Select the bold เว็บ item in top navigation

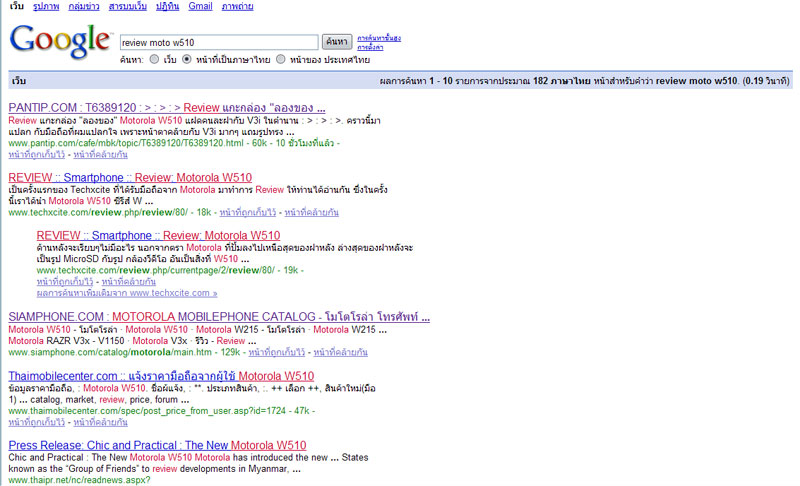coord(17,6)
